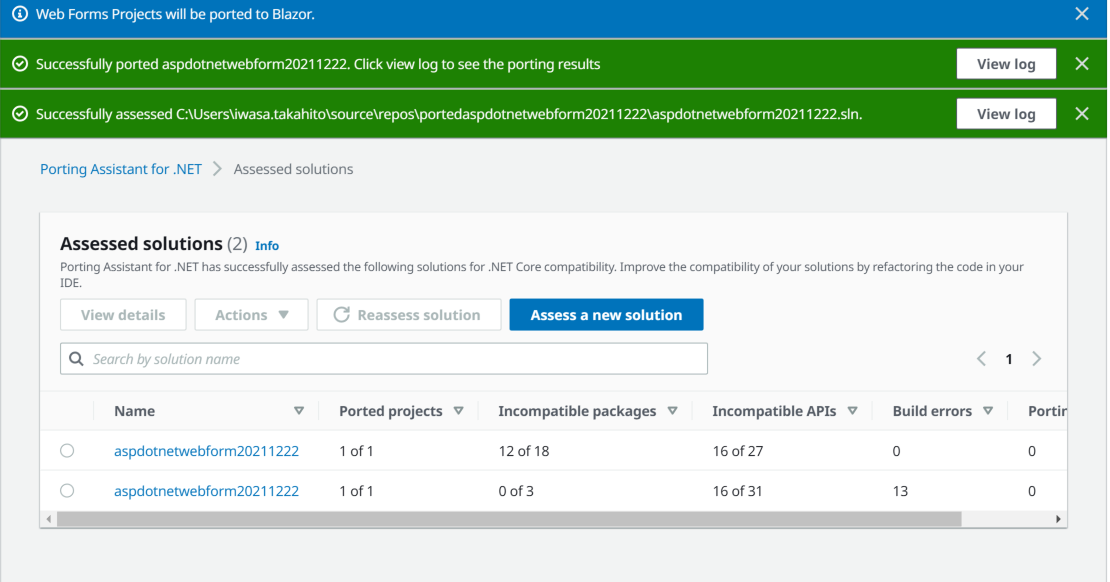Dismiss the assessed solution success banner
This screenshot has width=1110, height=582.
coord(1082,113)
